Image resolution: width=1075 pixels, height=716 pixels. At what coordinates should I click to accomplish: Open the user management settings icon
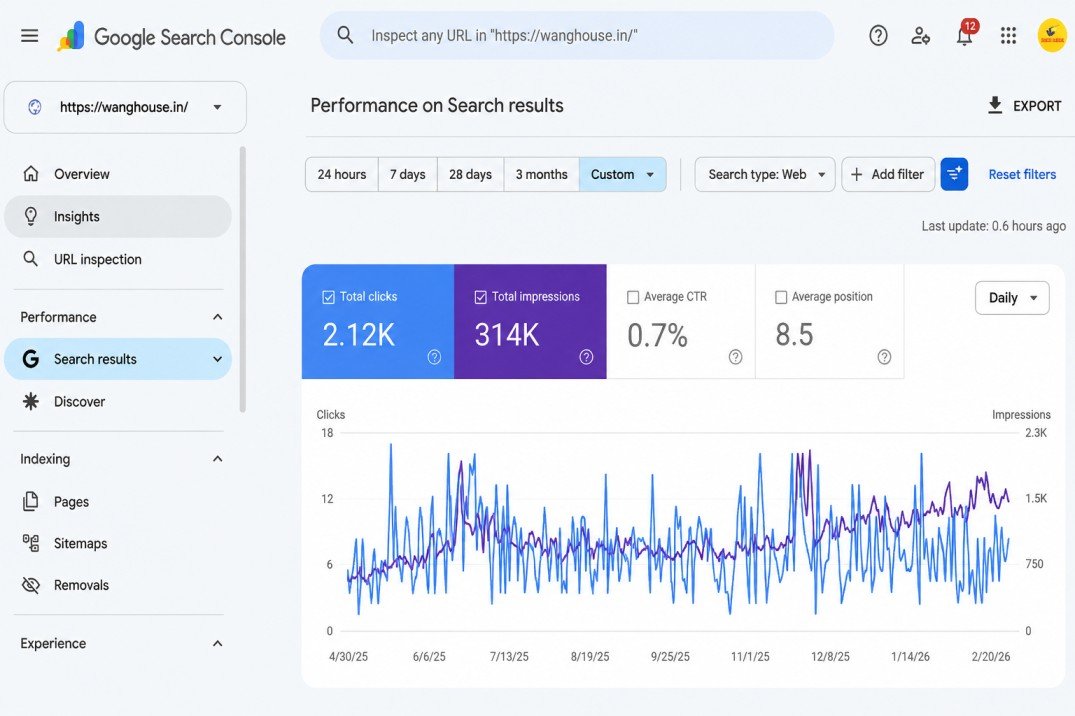pyautogui.click(x=920, y=36)
